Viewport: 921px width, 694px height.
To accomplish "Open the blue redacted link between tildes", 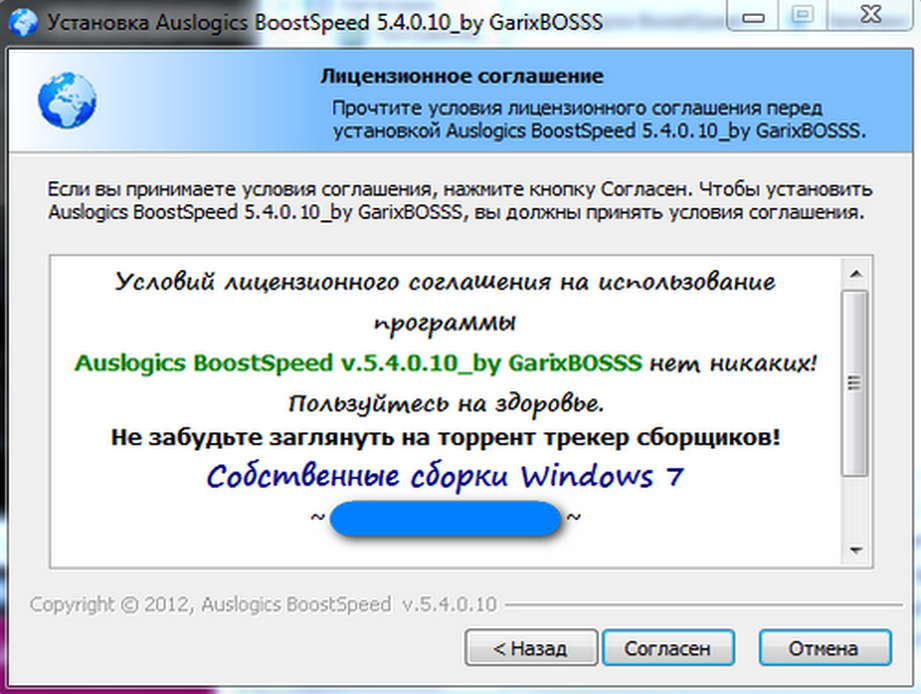I will [x=446, y=518].
